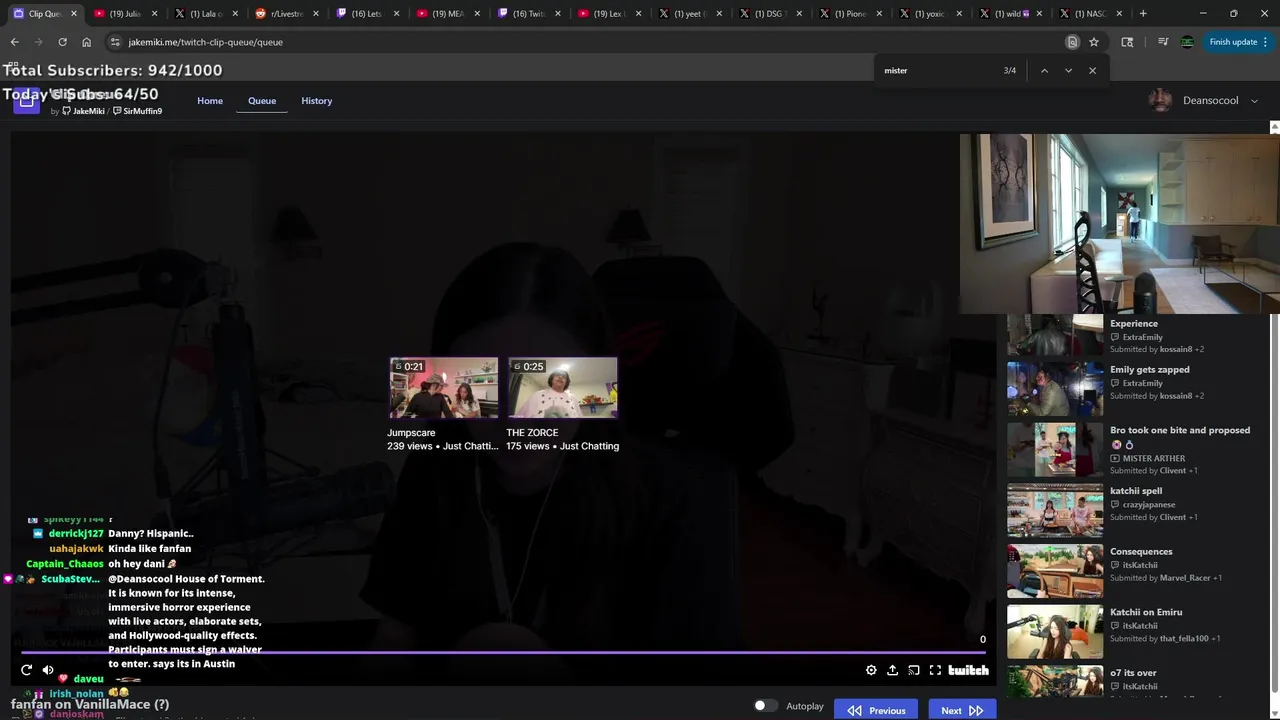This screenshot has height=720, width=1280.
Task: Click the address bar URL
Action: tap(205, 42)
